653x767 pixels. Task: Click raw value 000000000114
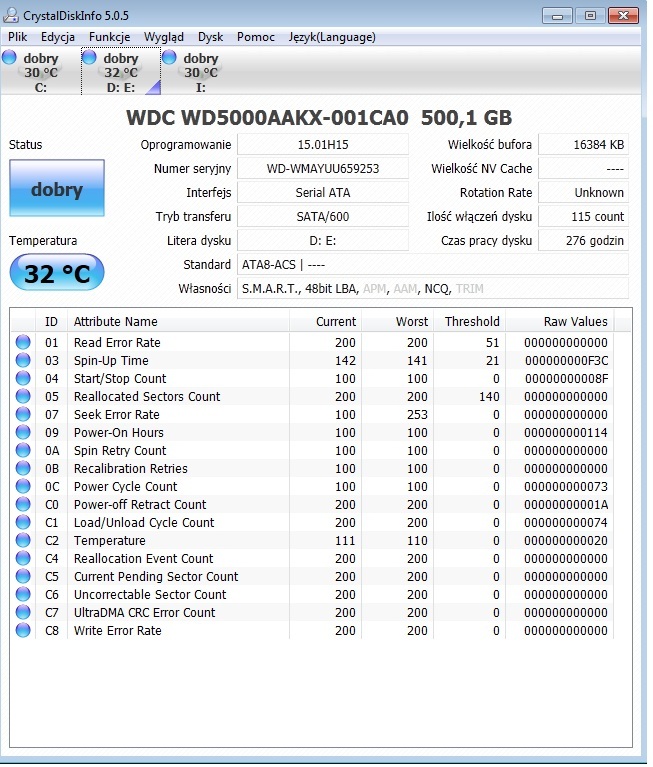(566, 432)
